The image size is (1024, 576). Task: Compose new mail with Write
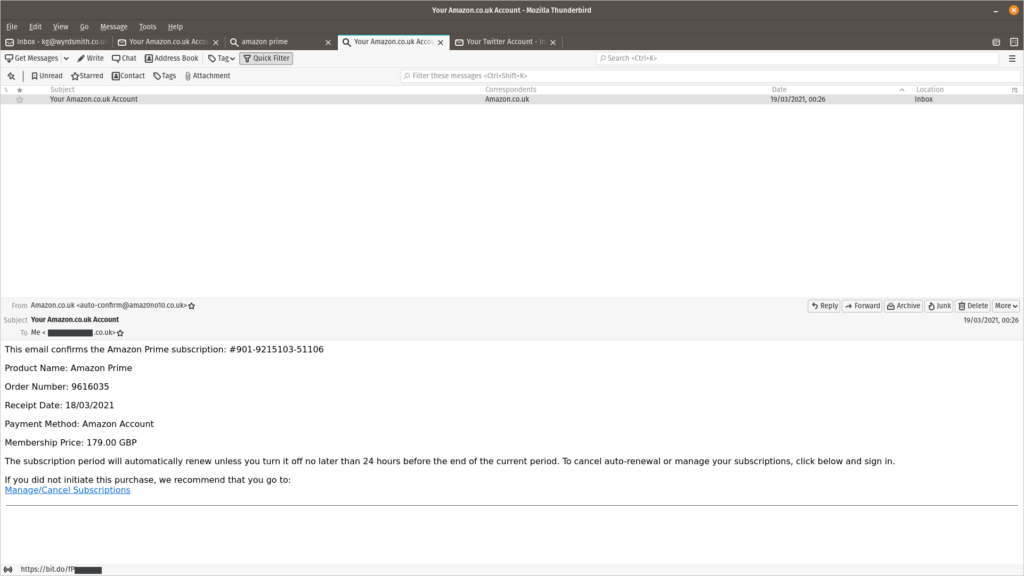(x=90, y=58)
